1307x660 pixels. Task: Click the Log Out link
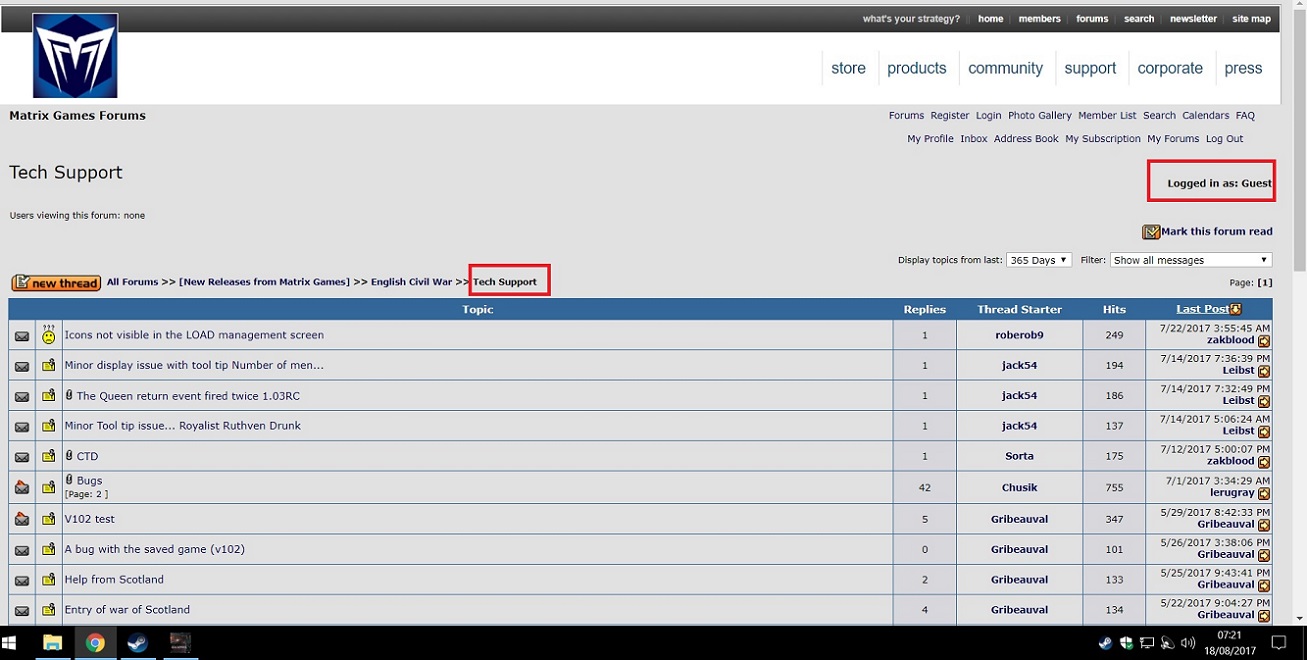1224,139
